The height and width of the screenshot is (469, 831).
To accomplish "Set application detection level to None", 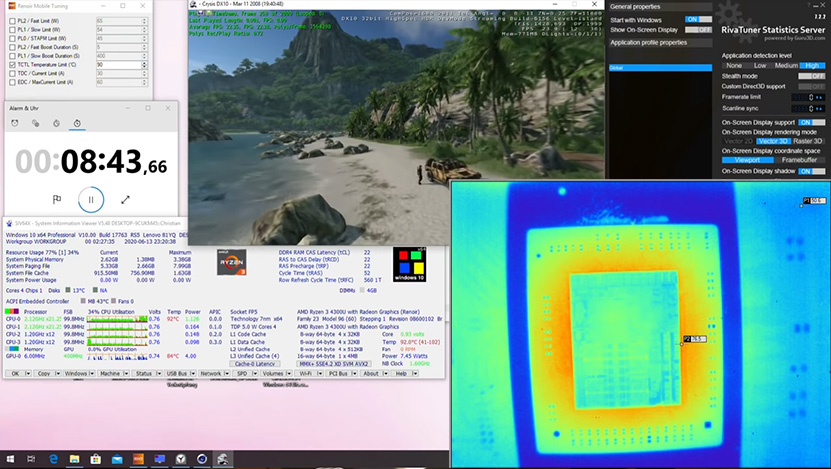I will tap(734, 66).
